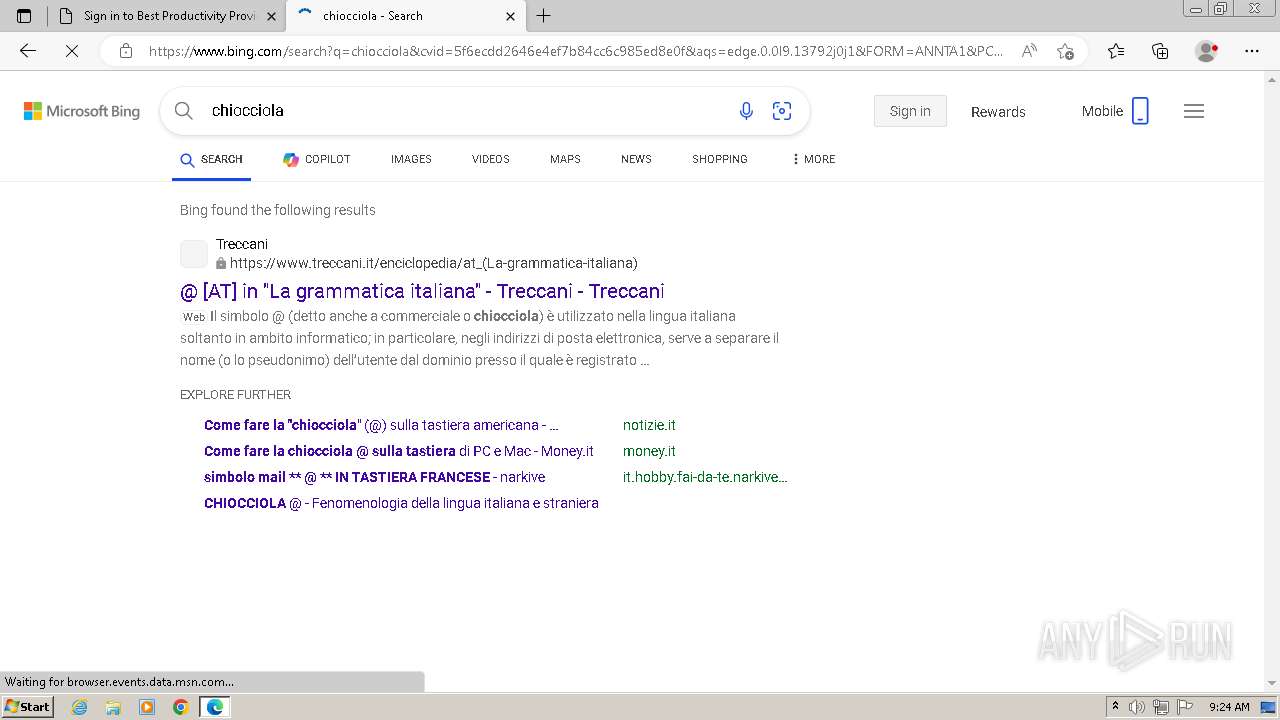Open the media player taskbar icon
The height and width of the screenshot is (720, 1280).
pyautogui.click(x=147, y=707)
